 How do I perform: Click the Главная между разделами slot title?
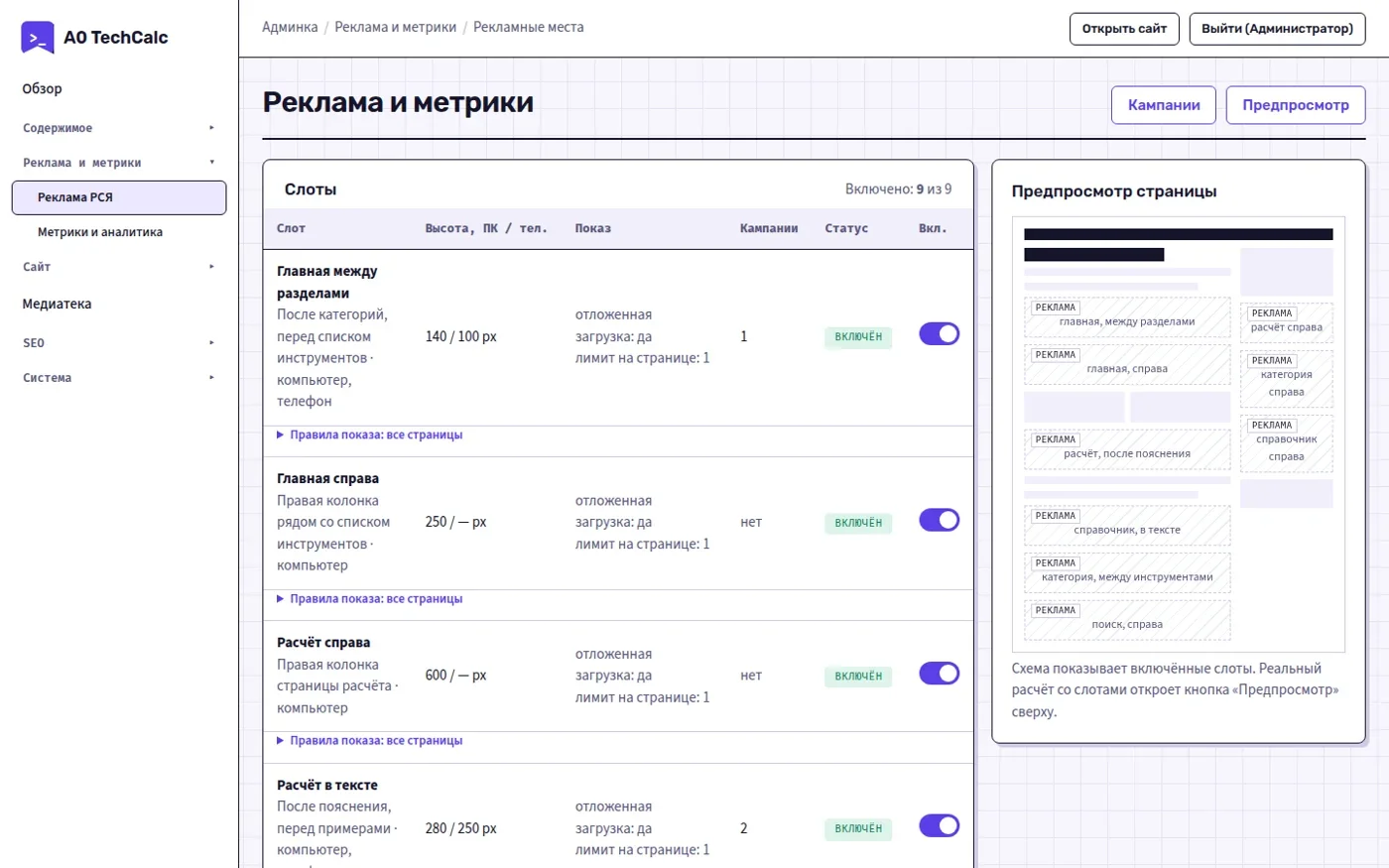coord(327,282)
